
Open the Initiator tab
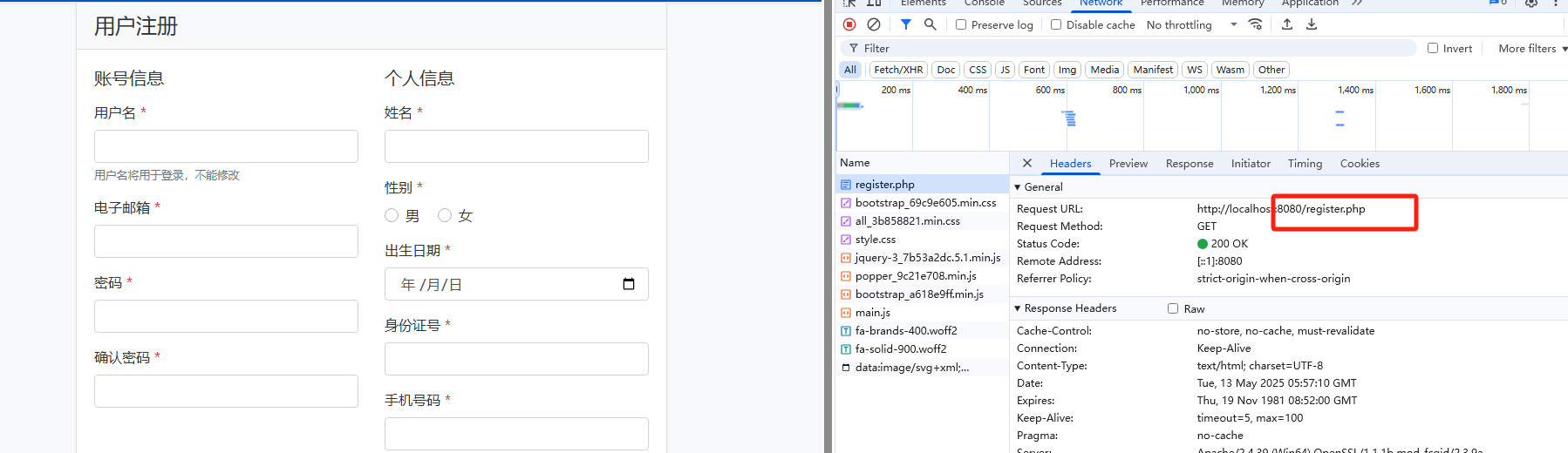coord(1251,163)
